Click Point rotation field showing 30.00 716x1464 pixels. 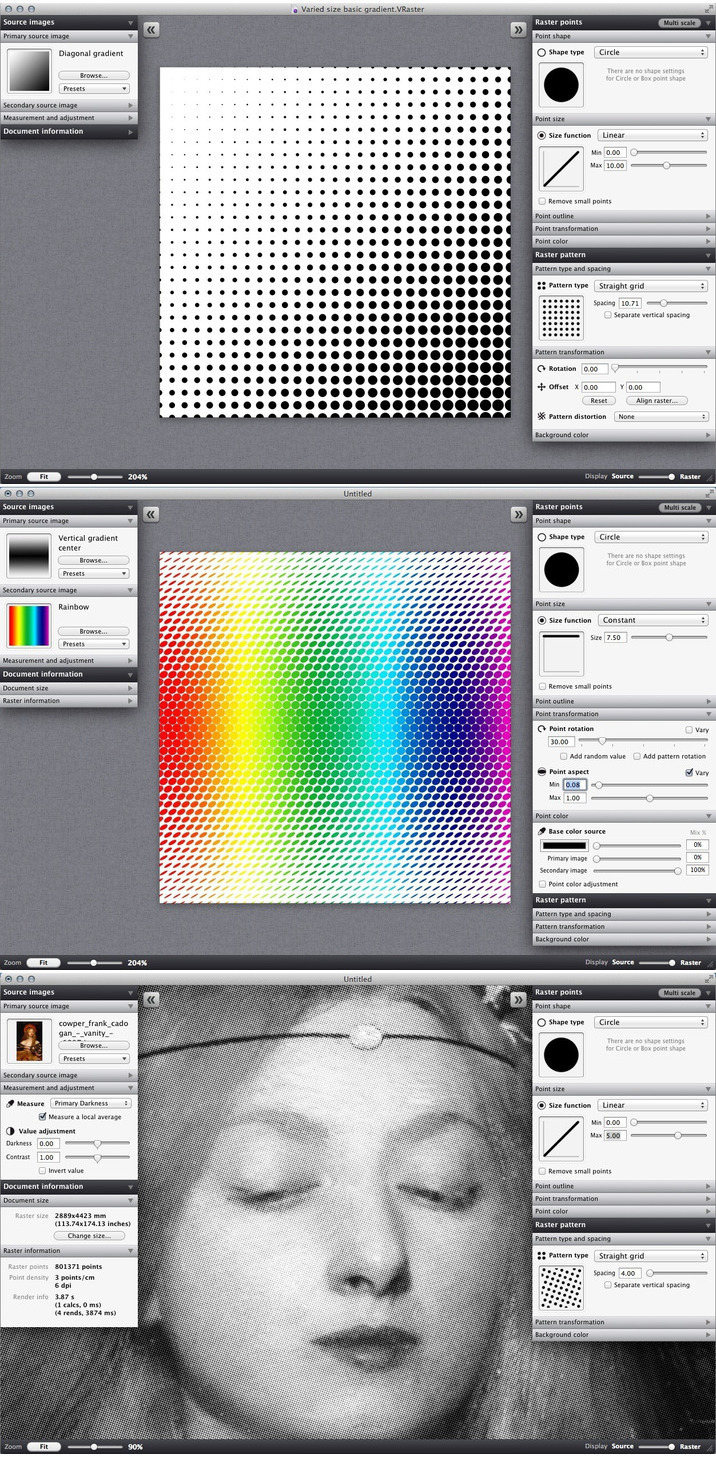click(560, 742)
